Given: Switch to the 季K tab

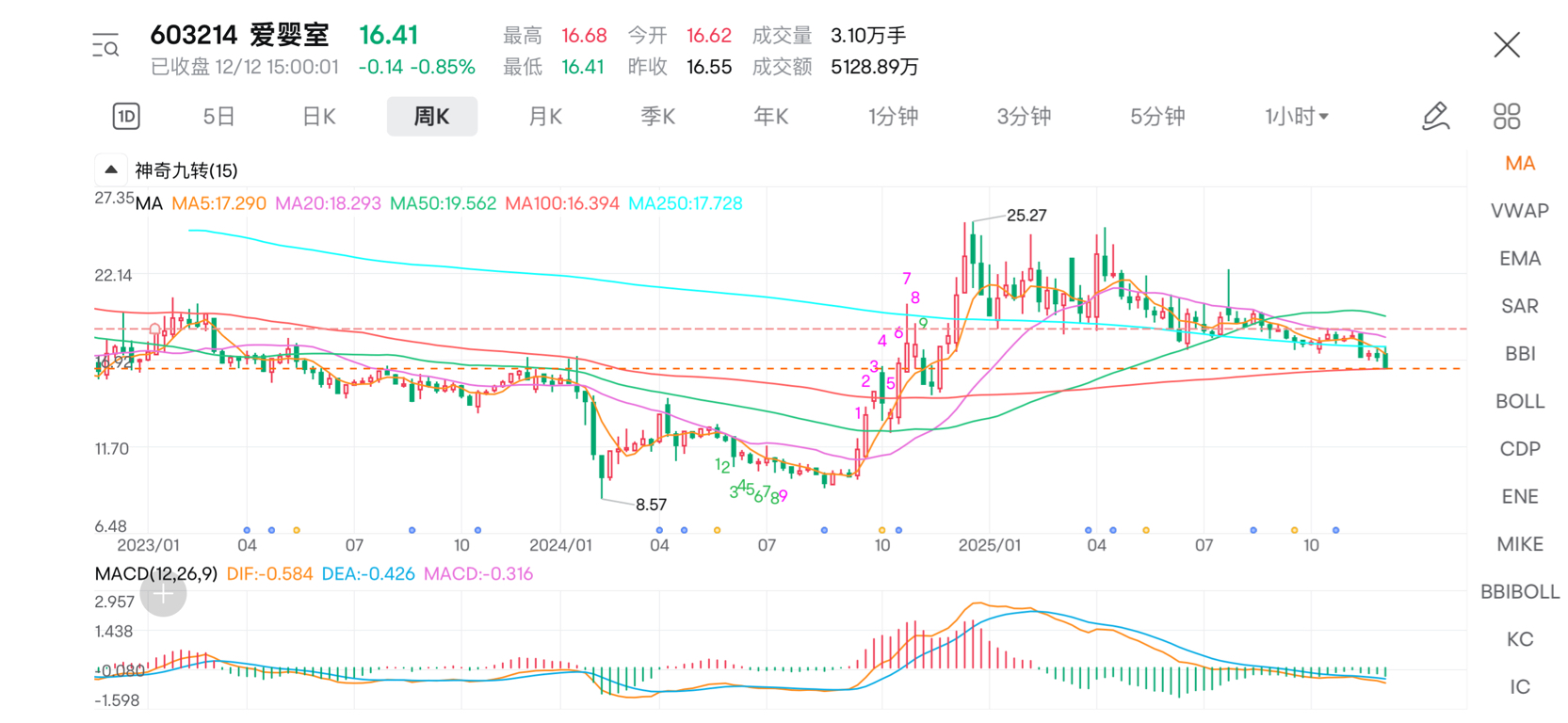Looking at the screenshot, I should tap(658, 117).
